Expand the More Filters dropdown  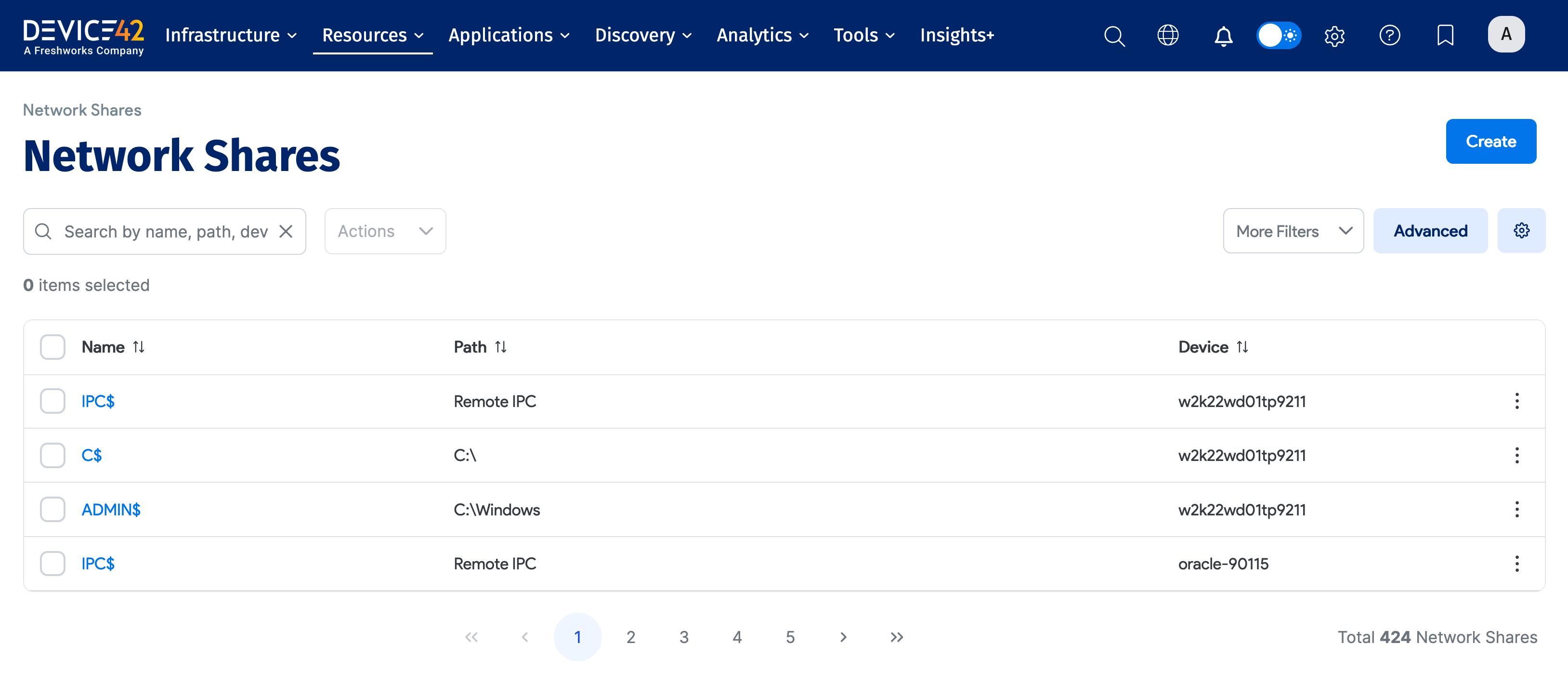(x=1293, y=231)
